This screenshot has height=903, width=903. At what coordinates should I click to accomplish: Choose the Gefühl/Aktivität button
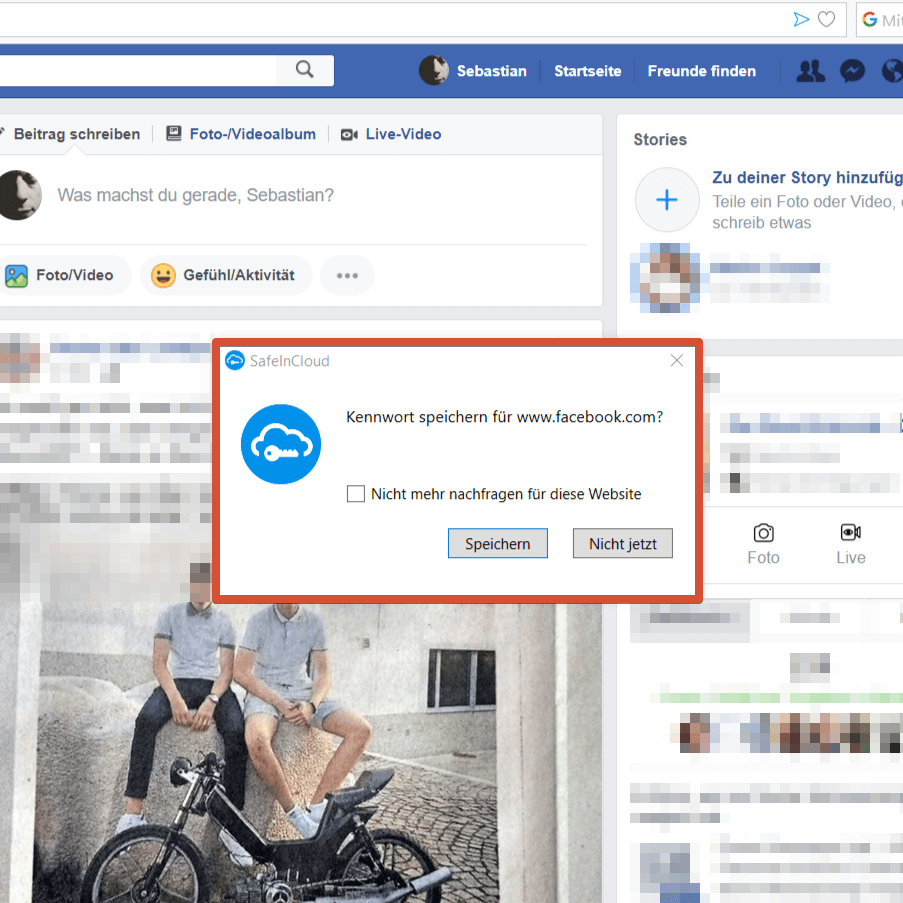click(226, 276)
